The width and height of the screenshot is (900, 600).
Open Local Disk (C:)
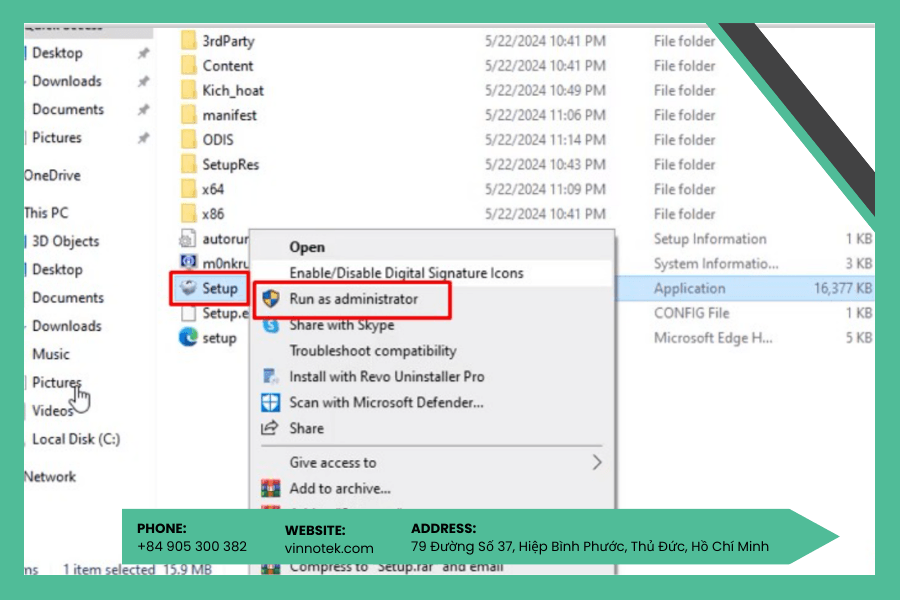coord(76,439)
